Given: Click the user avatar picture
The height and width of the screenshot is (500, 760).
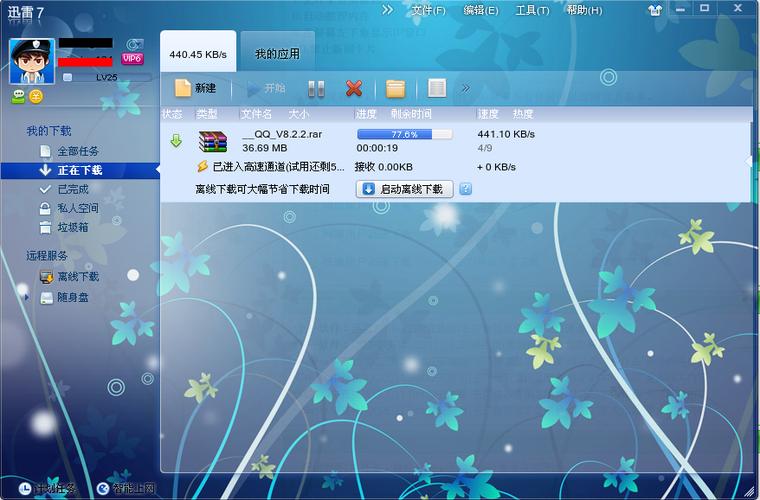Looking at the screenshot, I should point(32,62).
